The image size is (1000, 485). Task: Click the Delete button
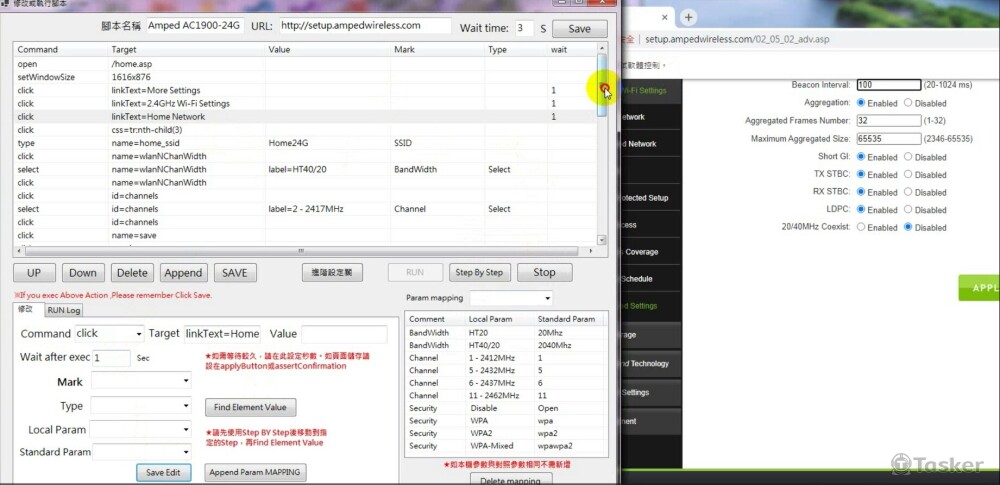pyautogui.click(x=132, y=272)
